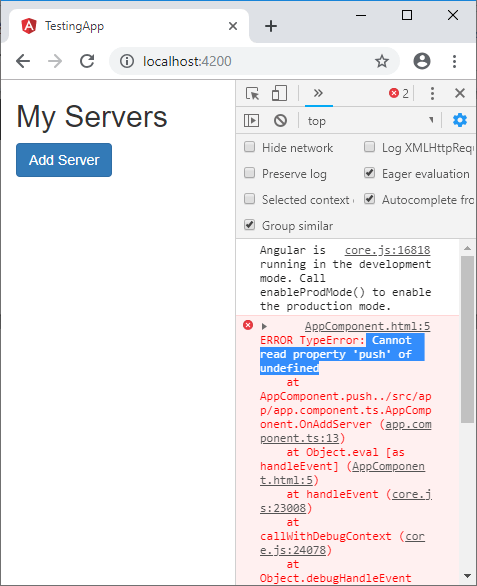Open the JavaScript context dropdown 'top'

pyautogui.click(x=370, y=121)
